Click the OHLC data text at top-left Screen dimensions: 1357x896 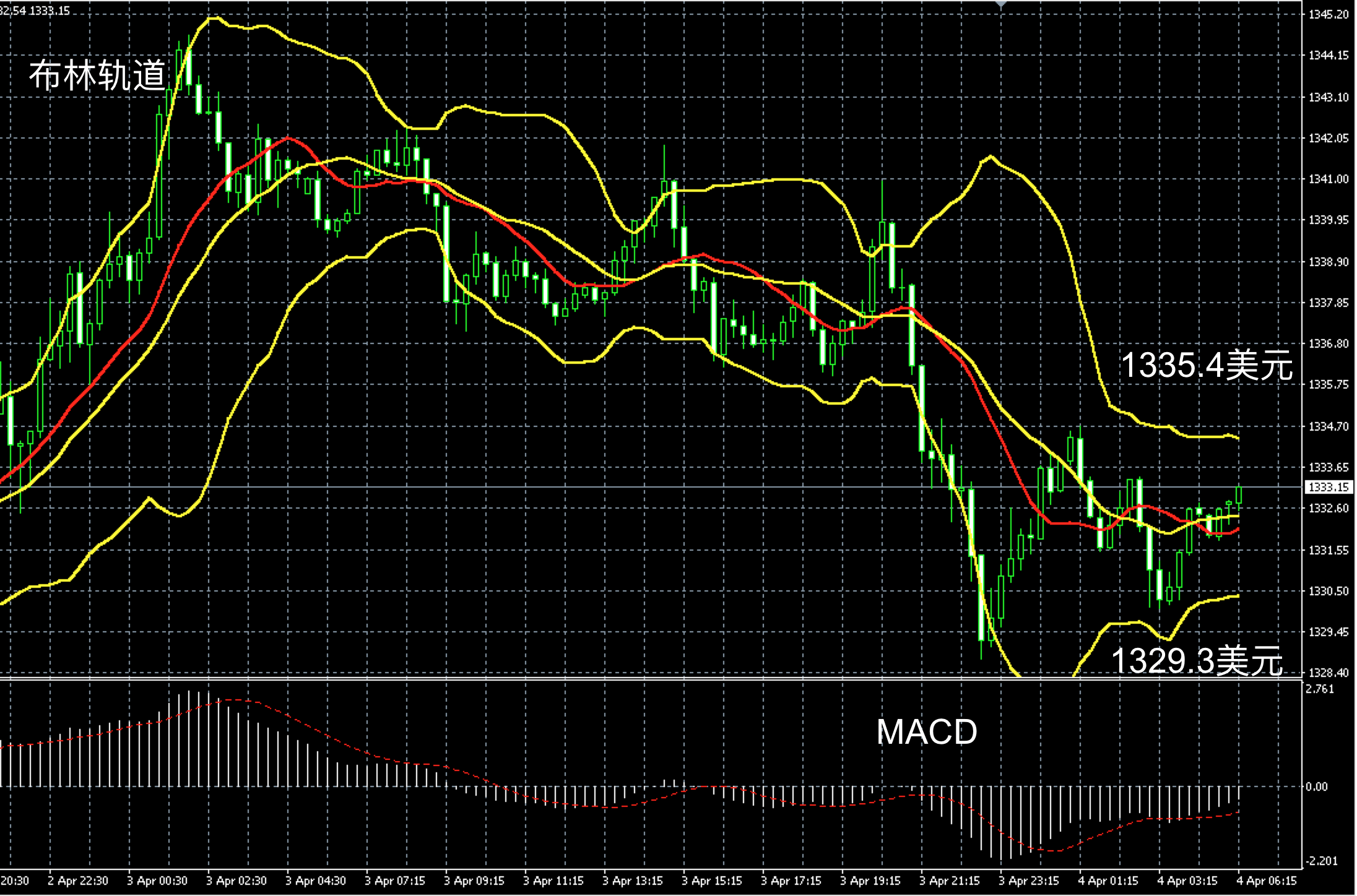coord(35,11)
